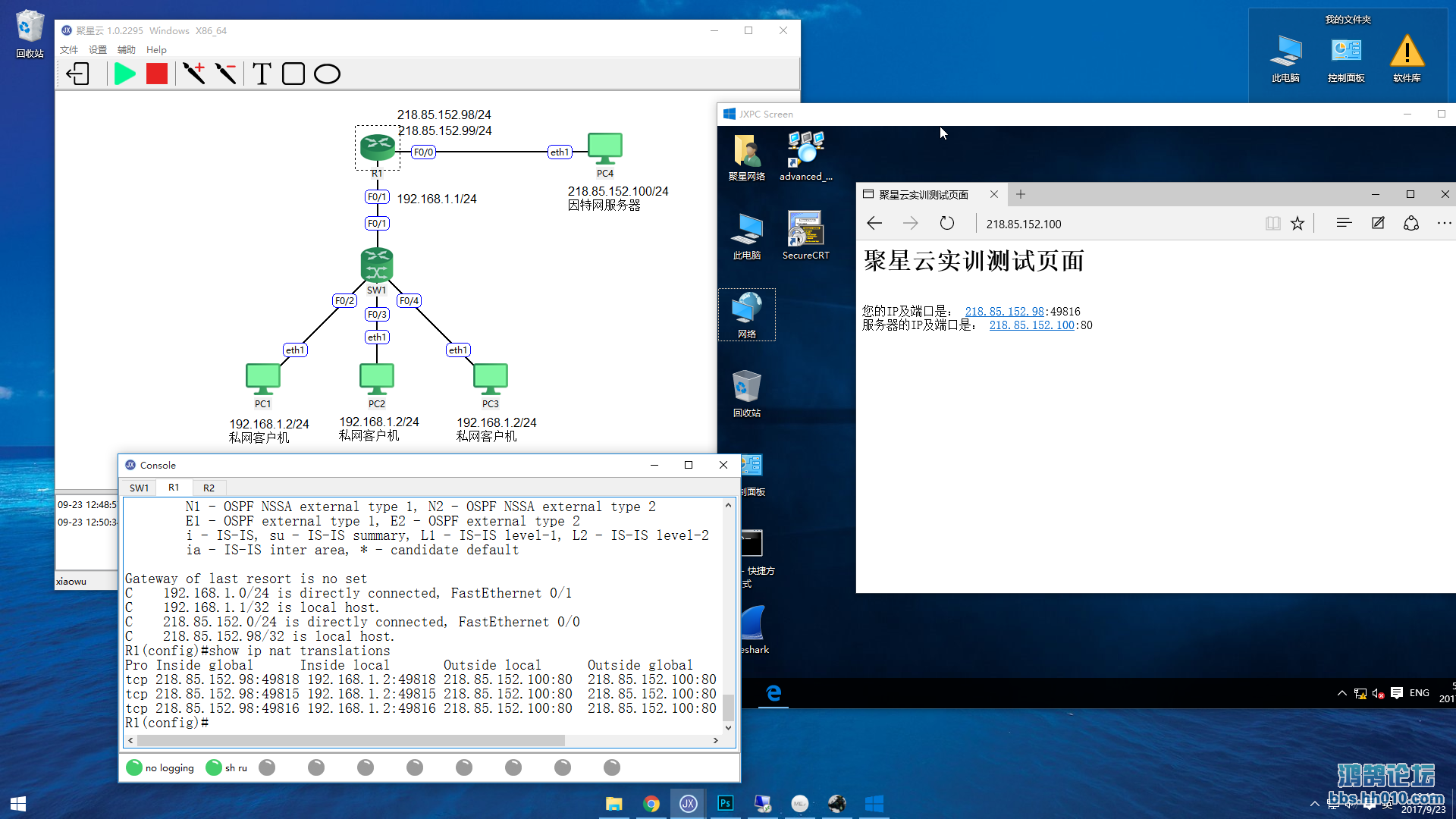Image resolution: width=1456 pixels, height=819 pixels.
Task: Open the Edge Hub icon
Action: tap(1344, 223)
